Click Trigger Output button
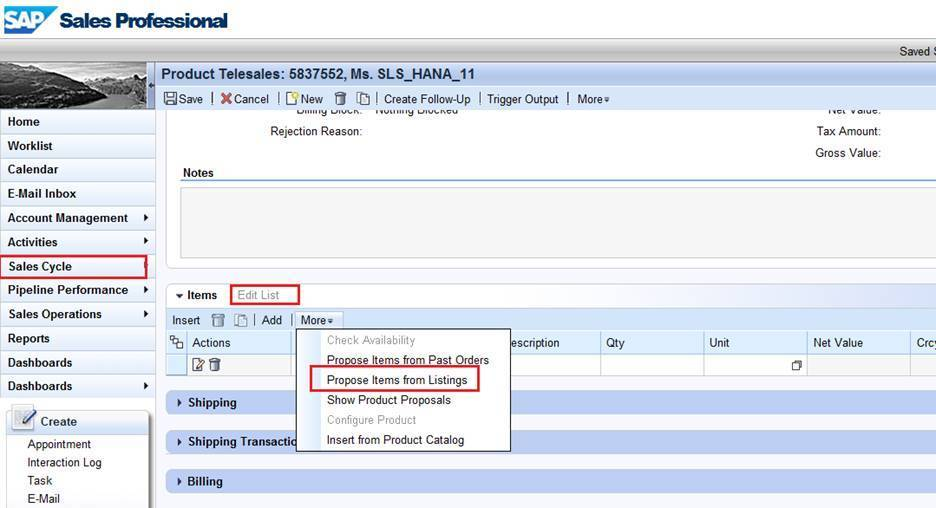 (x=522, y=99)
